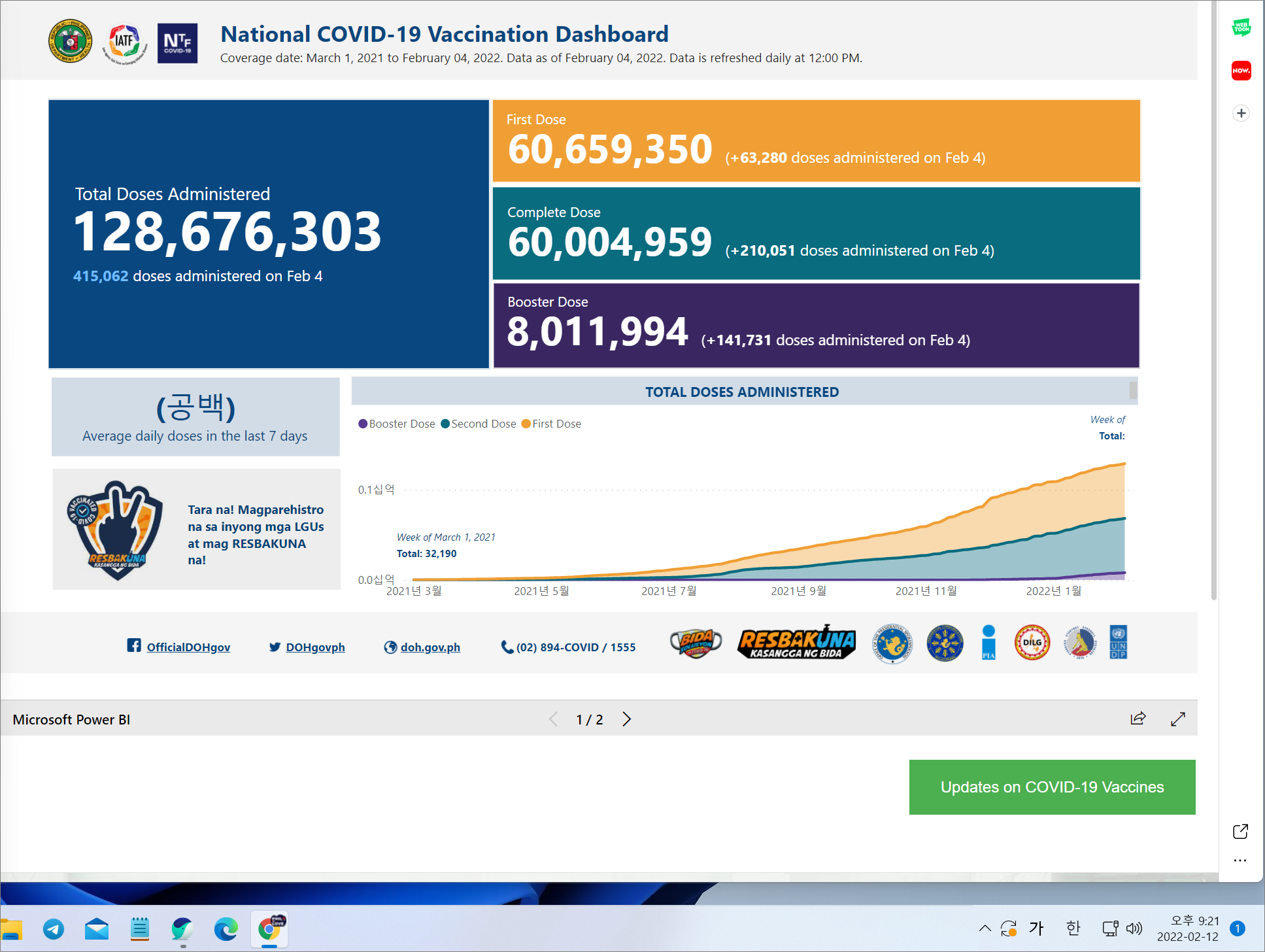Open sidebar more options ellipsis

pos(1240,860)
